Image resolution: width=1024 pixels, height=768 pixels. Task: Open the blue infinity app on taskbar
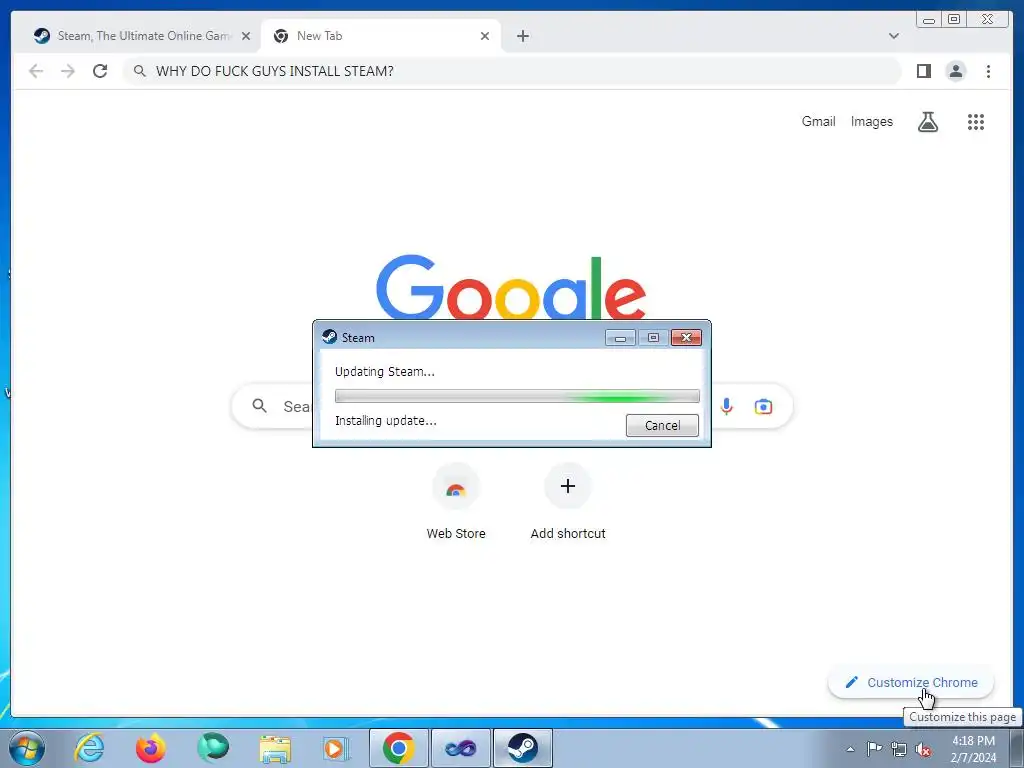(x=460, y=748)
